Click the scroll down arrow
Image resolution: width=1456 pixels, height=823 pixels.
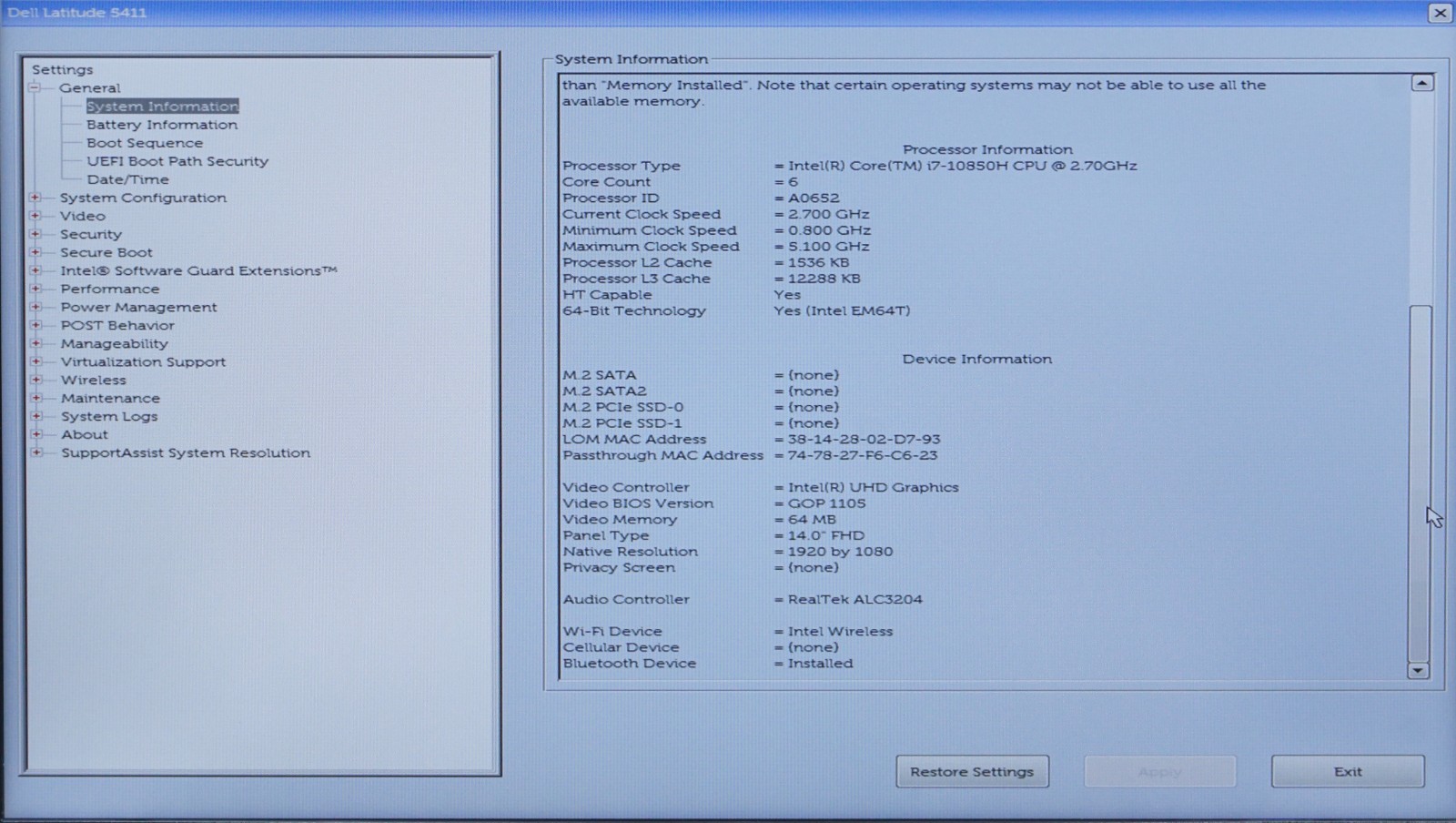point(1419,671)
